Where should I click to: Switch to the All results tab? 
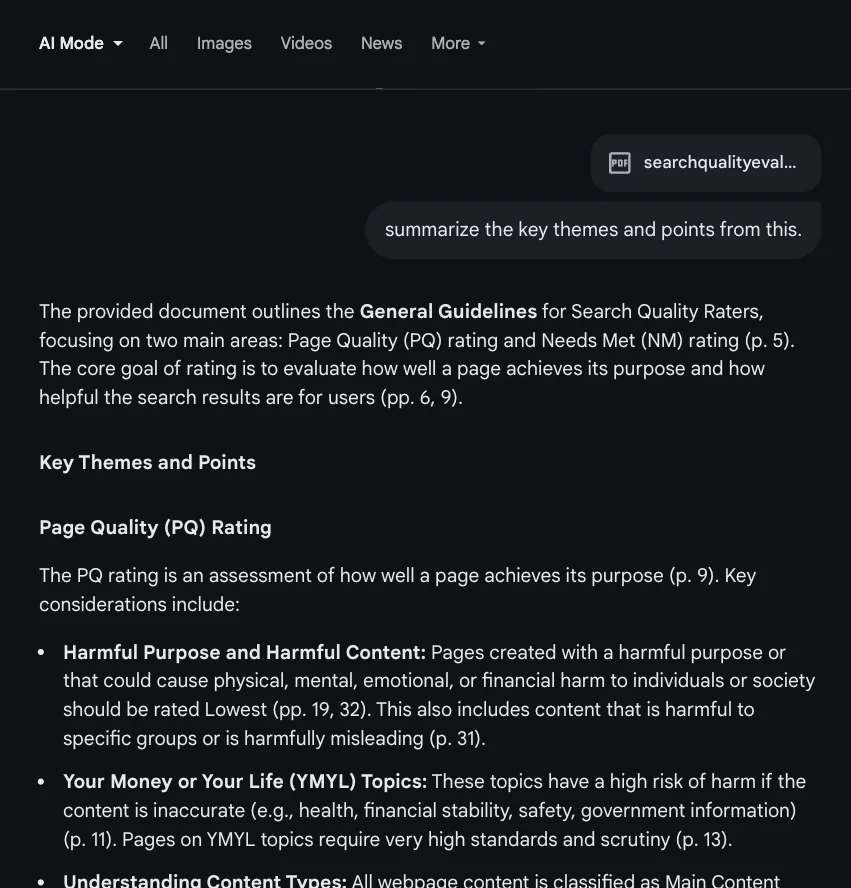[x=158, y=43]
